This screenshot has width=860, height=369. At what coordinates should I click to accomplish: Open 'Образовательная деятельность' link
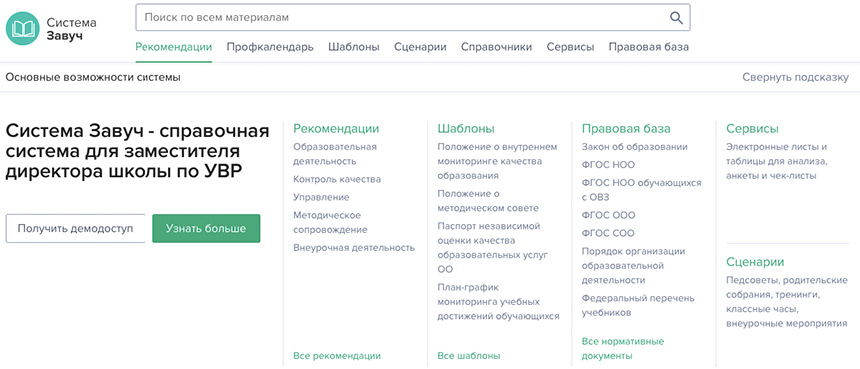tap(335, 154)
